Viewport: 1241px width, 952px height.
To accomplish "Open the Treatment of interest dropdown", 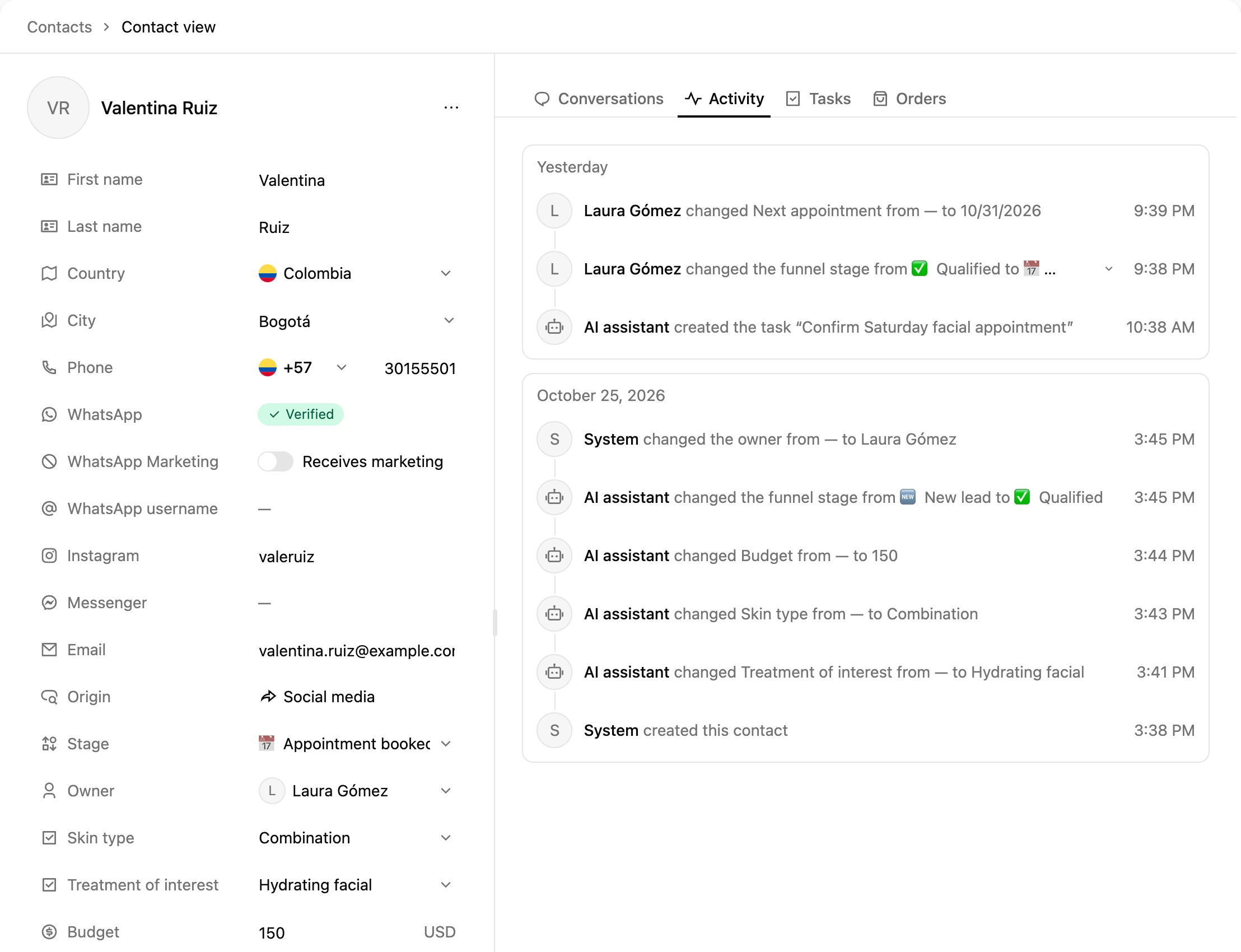I will [356, 885].
